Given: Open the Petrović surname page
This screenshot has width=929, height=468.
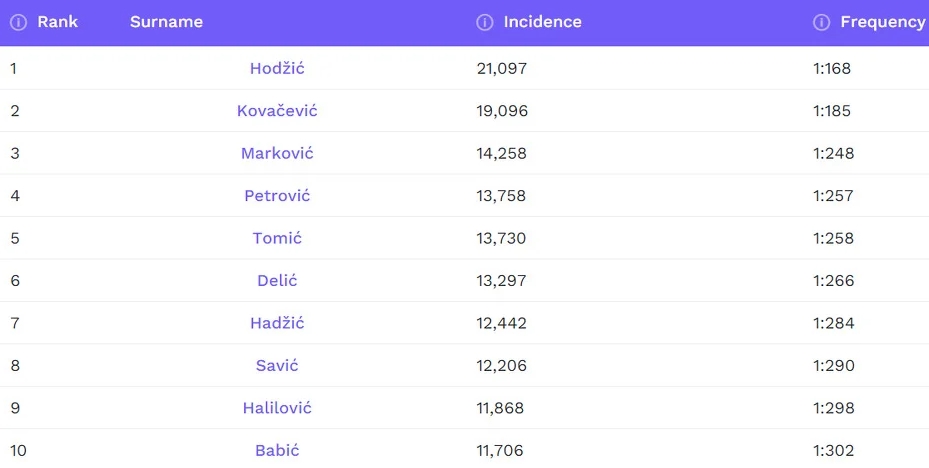Looking at the screenshot, I should tap(277, 196).
